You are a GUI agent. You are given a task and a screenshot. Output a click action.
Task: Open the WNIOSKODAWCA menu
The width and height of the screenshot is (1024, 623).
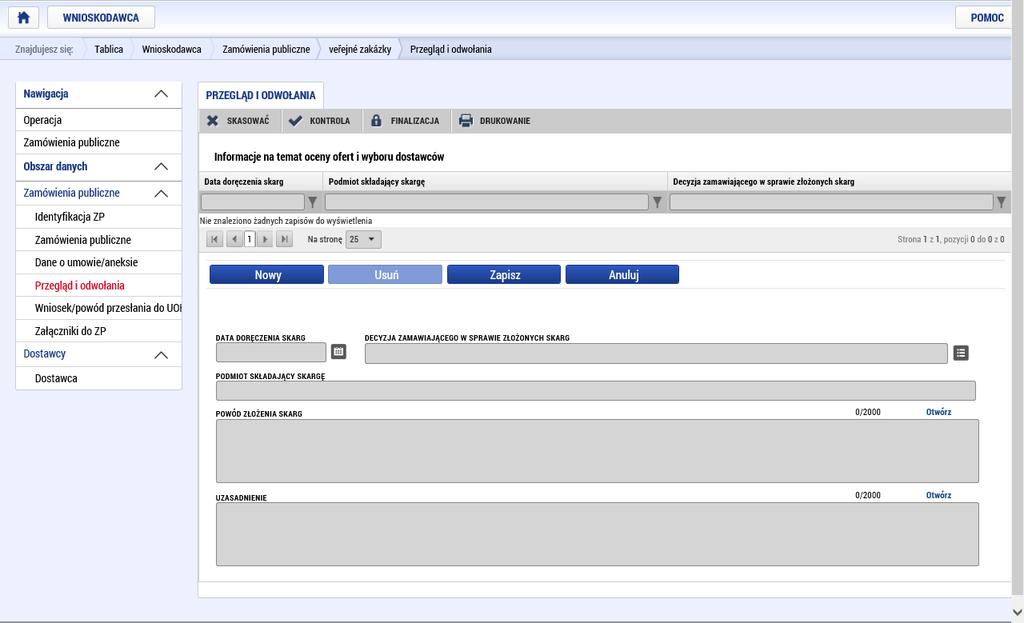pyautogui.click(x=101, y=18)
